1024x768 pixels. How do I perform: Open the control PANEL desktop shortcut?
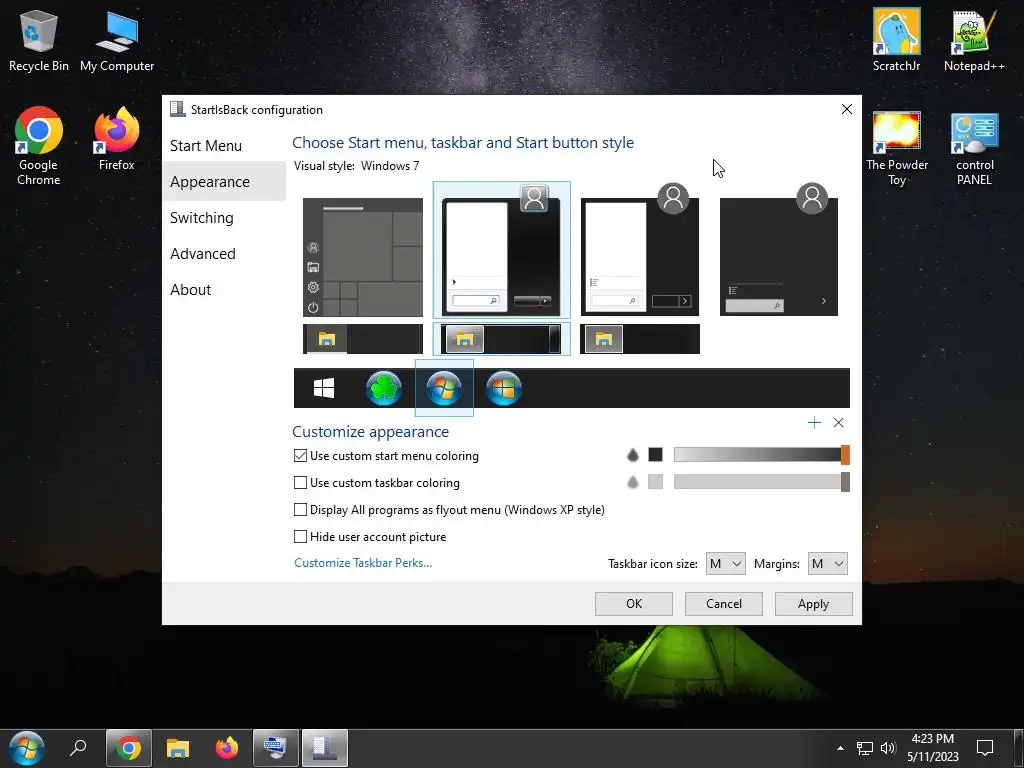tap(974, 149)
